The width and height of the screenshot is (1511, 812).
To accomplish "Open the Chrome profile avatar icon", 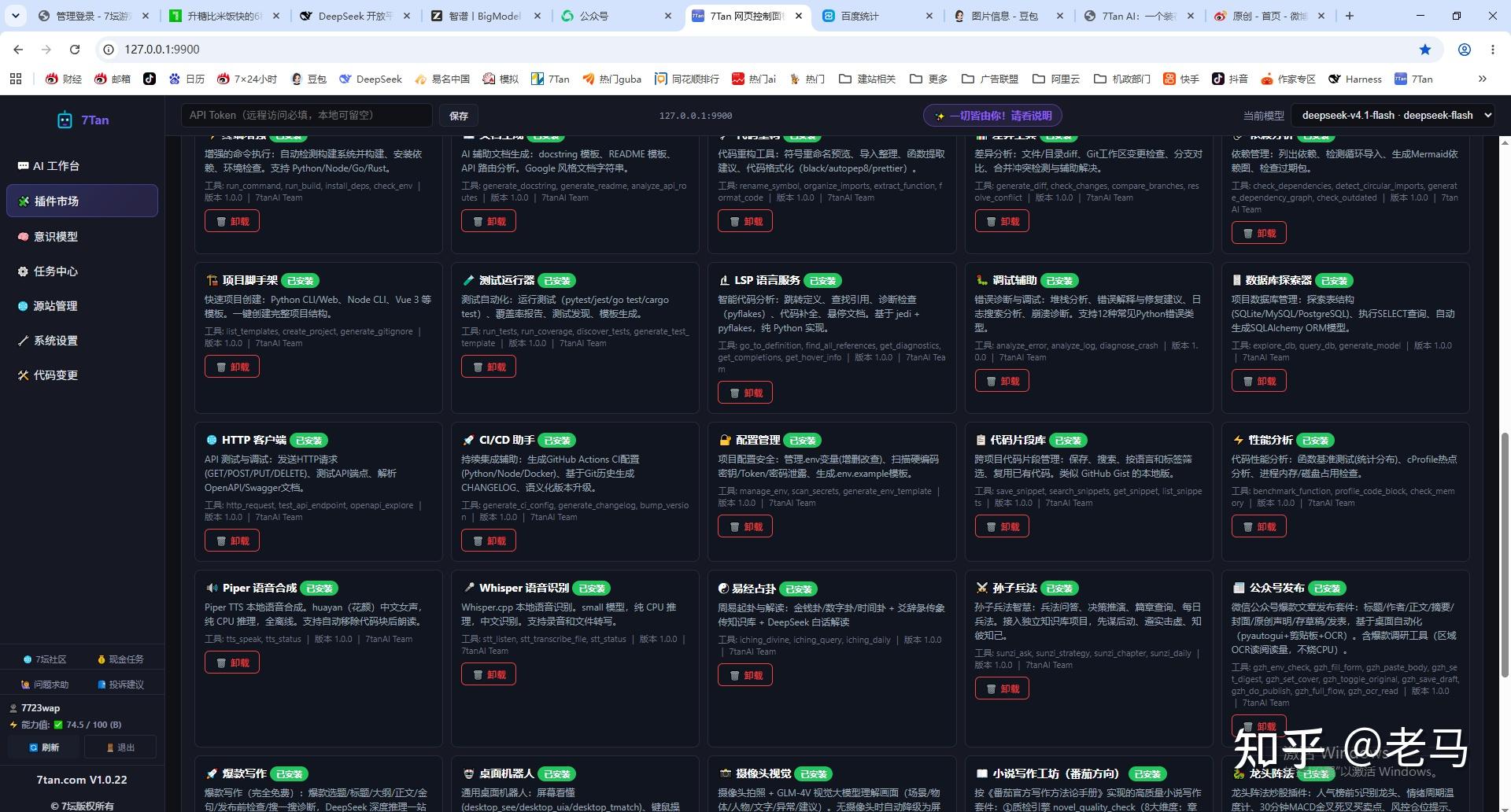I will click(x=1465, y=50).
